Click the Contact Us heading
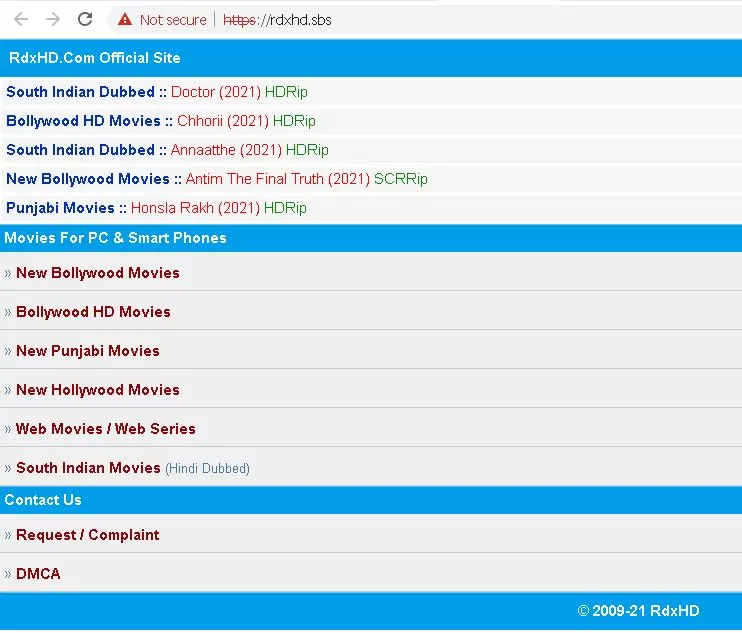The width and height of the screenshot is (742, 633). tap(43, 500)
